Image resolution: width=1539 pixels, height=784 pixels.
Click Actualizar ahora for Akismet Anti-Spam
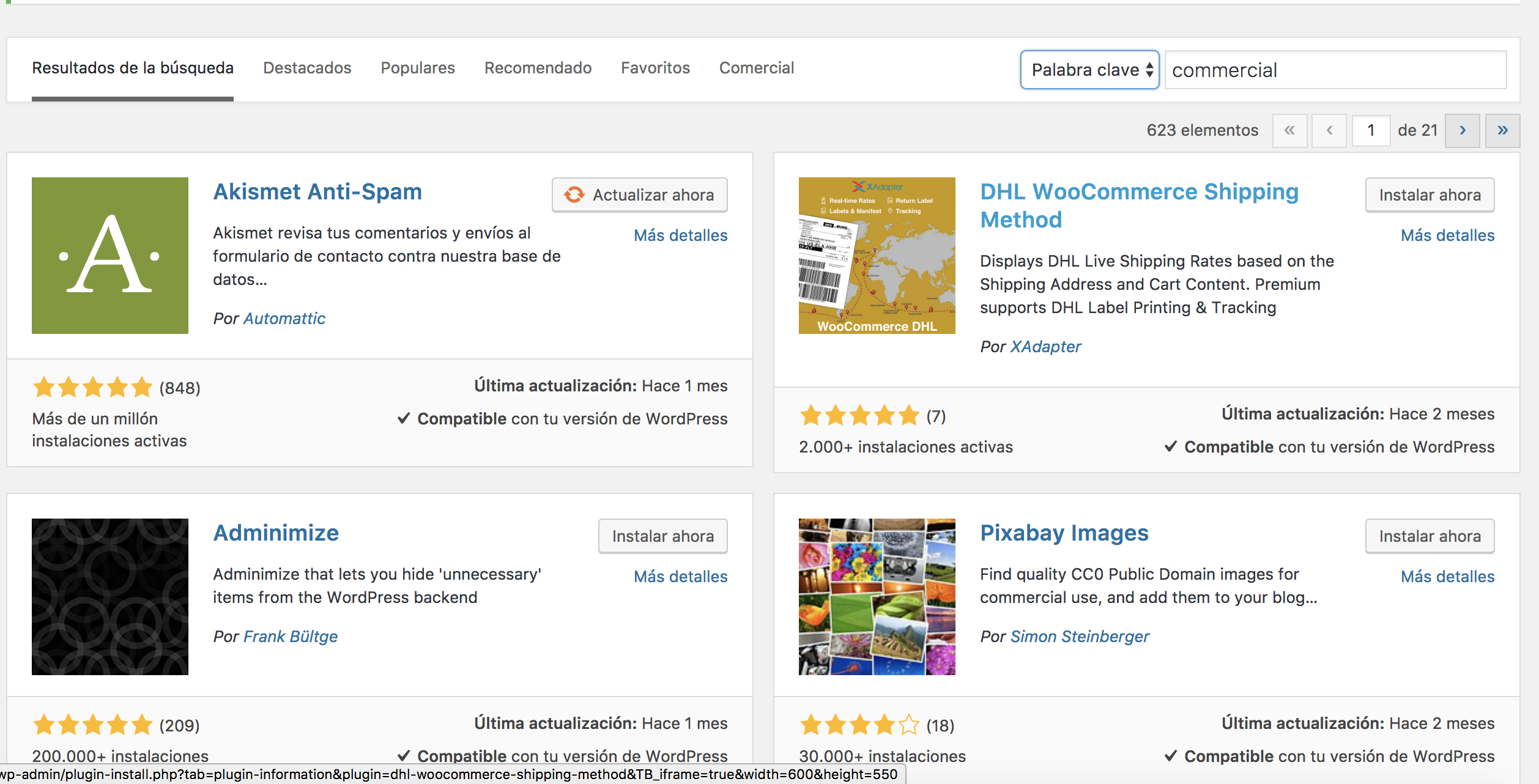coord(640,195)
